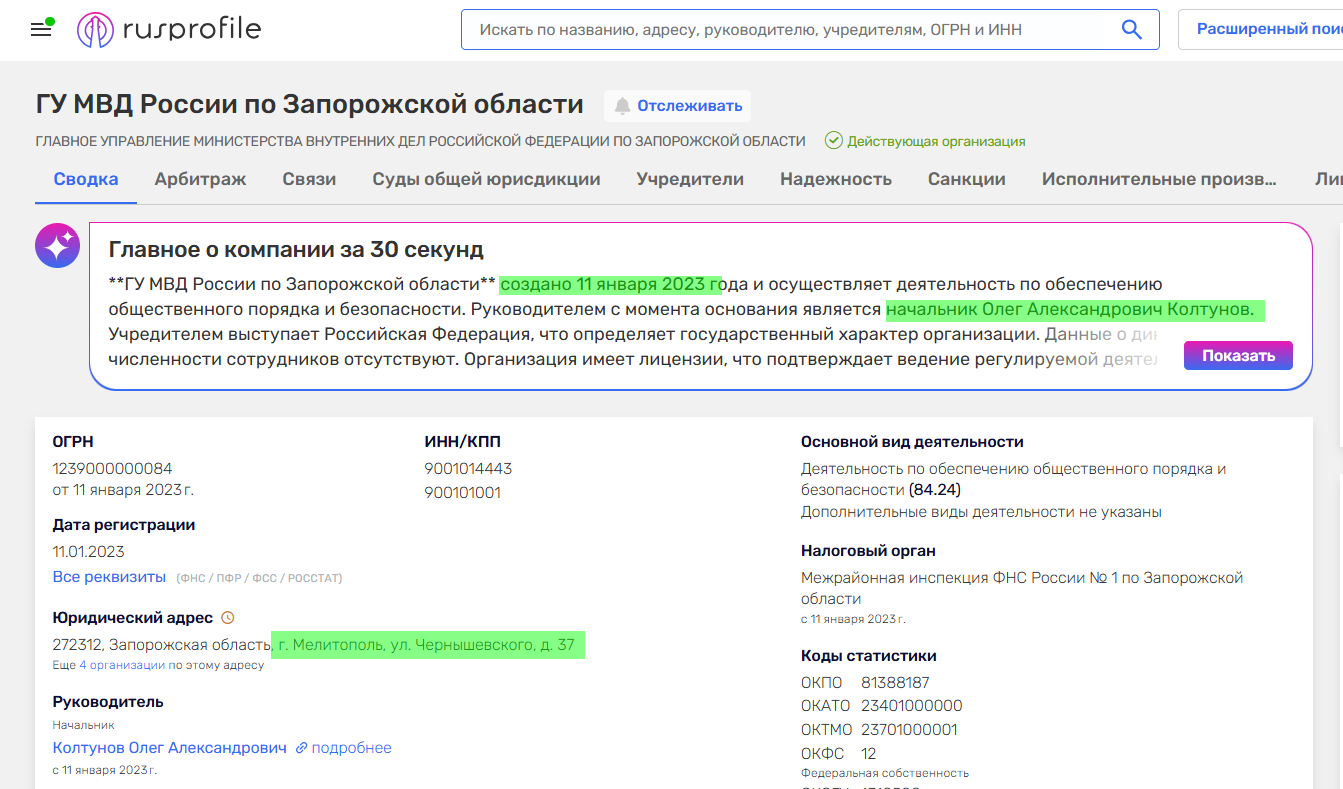Click the Rusprofile logo
The width and height of the screenshot is (1343, 789).
pyautogui.click(x=169, y=30)
